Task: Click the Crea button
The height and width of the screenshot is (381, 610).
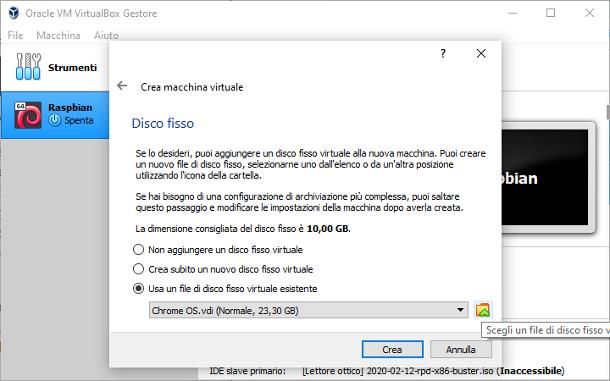Action: tap(393, 349)
